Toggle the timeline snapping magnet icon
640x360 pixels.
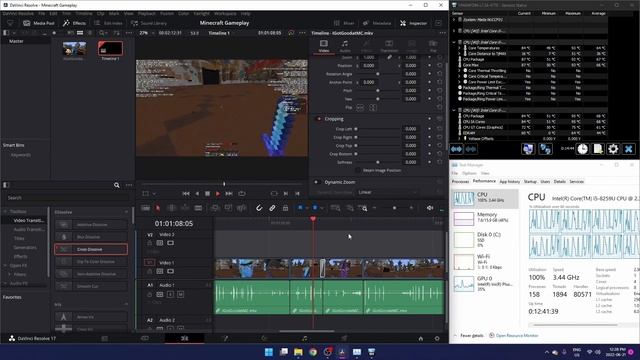point(259,208)
